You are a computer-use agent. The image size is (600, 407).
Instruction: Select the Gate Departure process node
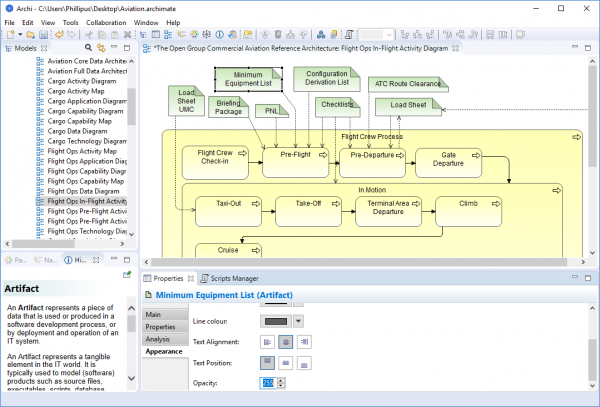coord(448,163)
